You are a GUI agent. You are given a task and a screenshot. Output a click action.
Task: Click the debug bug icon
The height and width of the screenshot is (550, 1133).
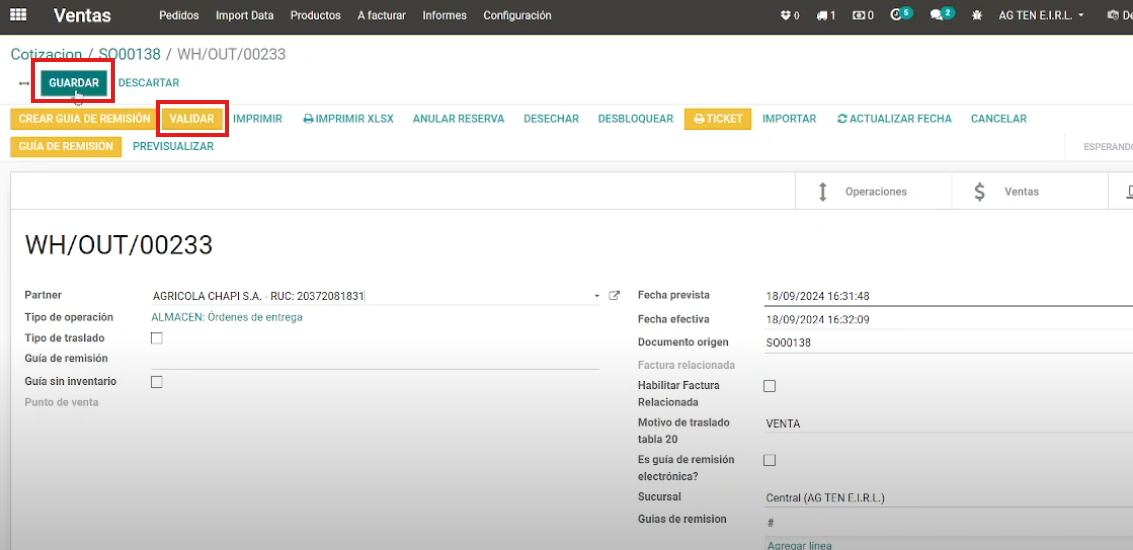pyautogui.click(x=977, y=16)
